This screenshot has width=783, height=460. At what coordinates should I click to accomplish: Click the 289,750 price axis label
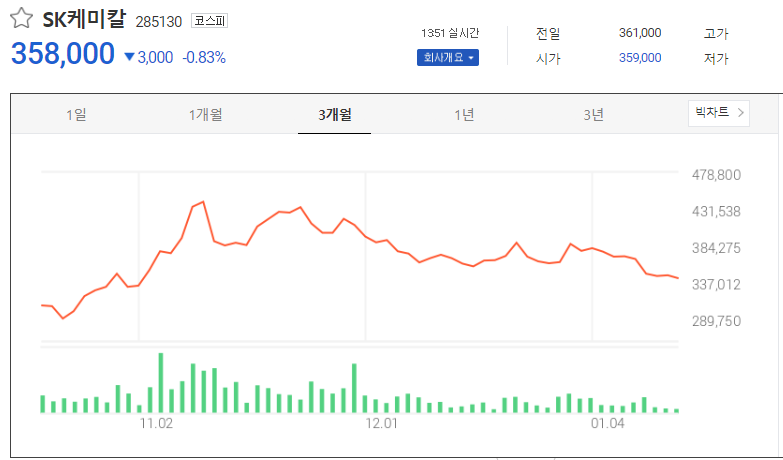coord(716,321)
